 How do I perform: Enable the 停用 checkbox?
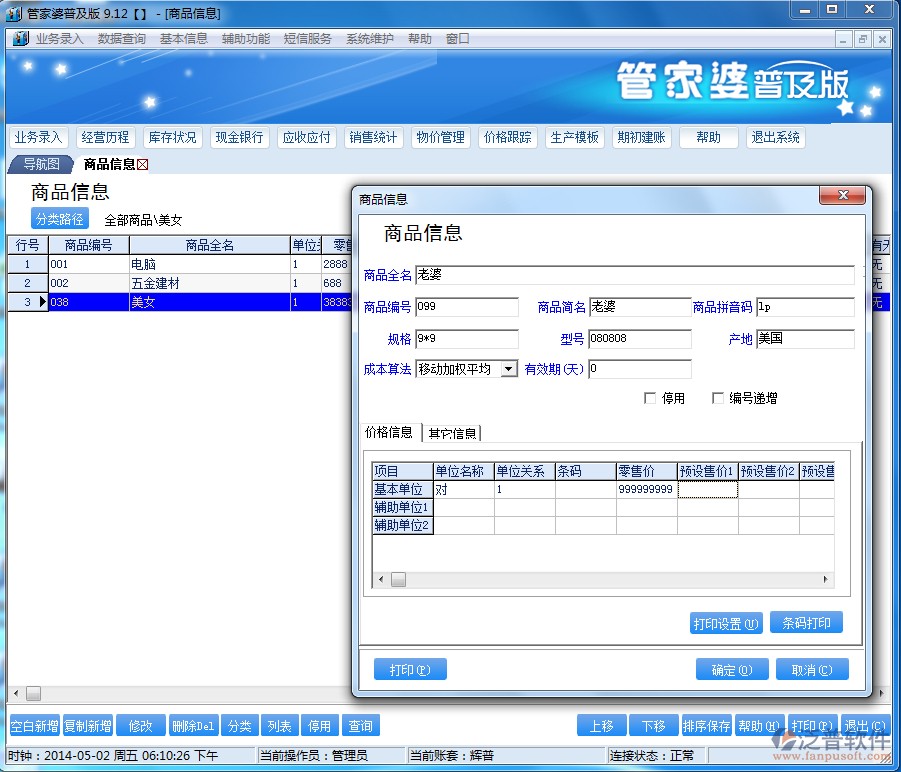(x=651, y=398)
